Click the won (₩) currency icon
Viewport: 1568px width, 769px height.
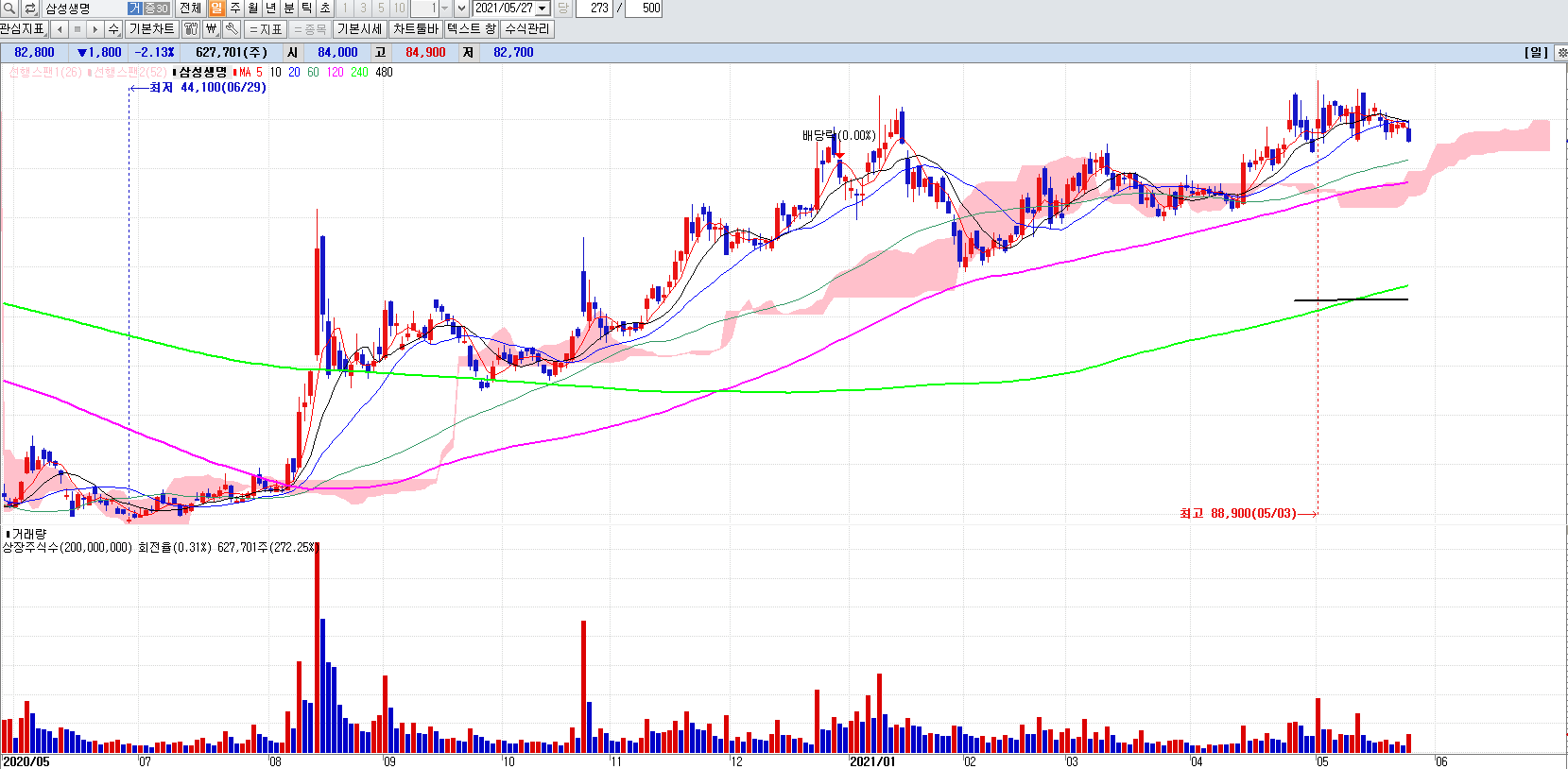tap(212, 29)
